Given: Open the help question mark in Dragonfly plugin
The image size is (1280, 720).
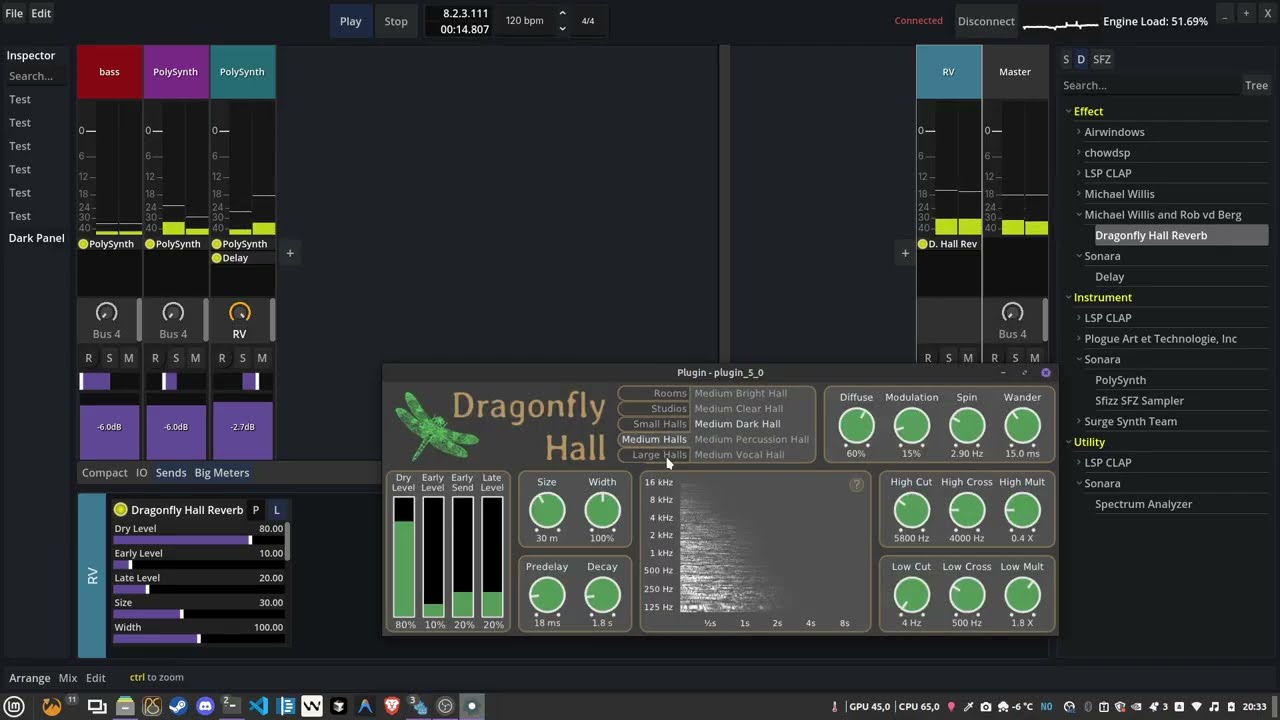Looking at the screenshot, I should [856, 485].
